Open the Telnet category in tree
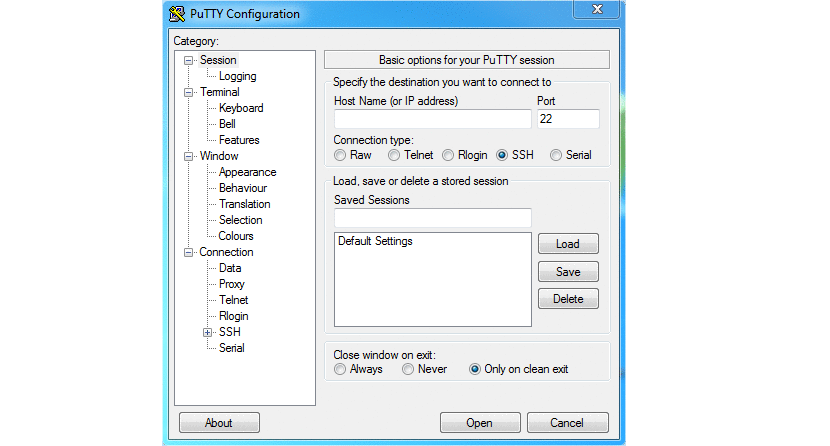830x446 pixels. click(233, 300)
